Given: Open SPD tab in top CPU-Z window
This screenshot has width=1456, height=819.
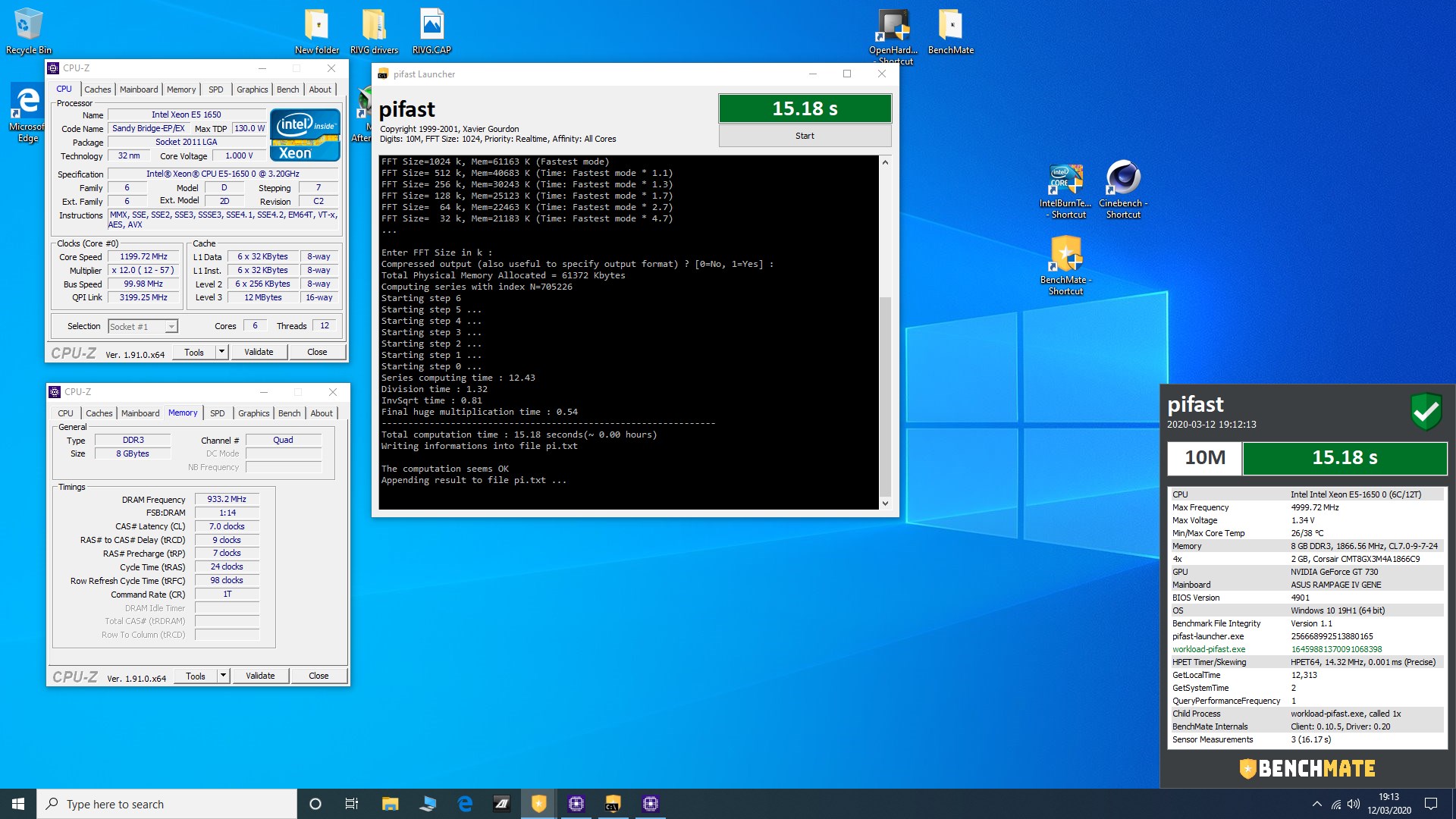Looking at the screenshot, I should pos(216,89).
